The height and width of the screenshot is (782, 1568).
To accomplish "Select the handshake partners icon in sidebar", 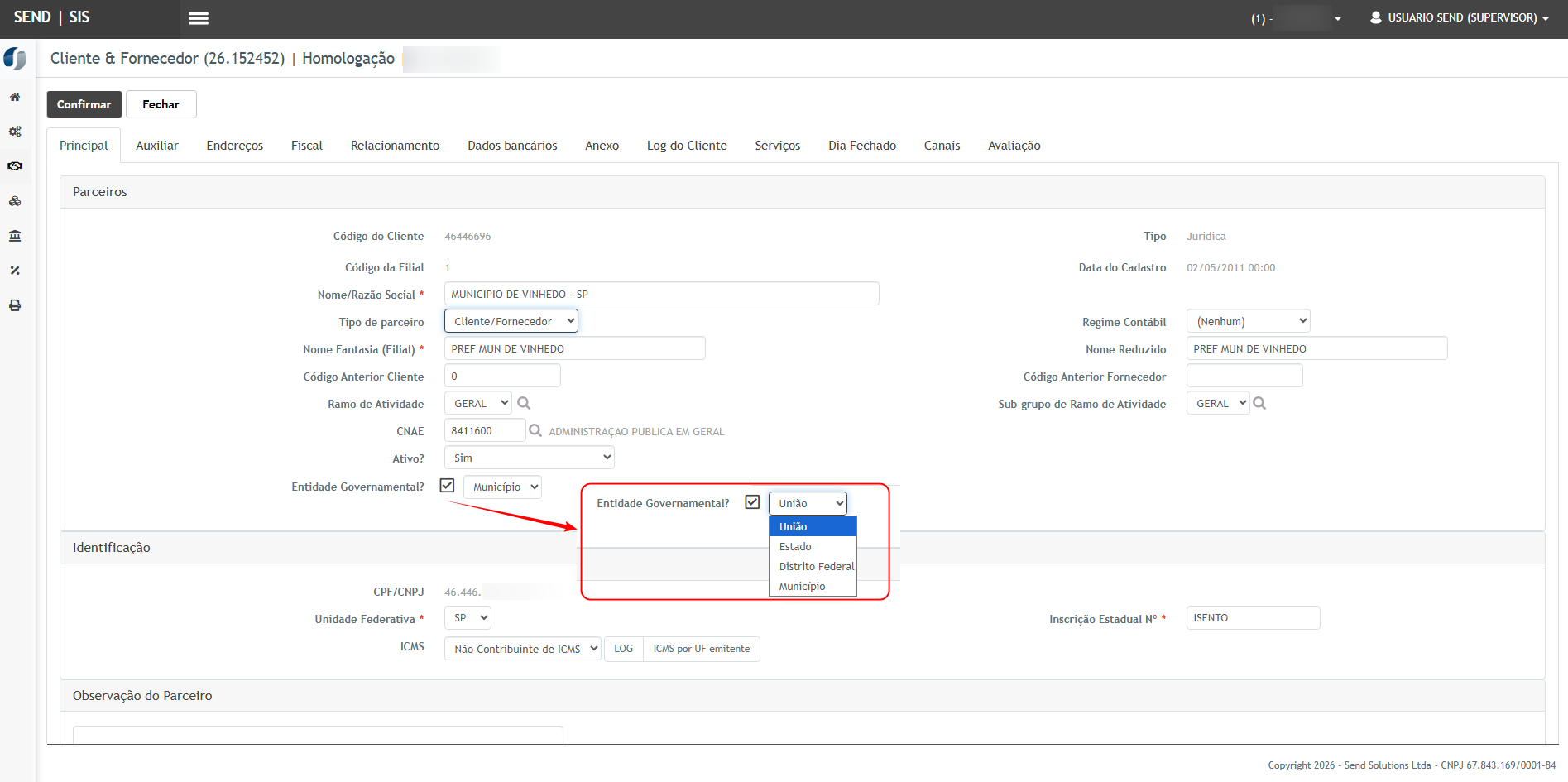I will pos(15,166).
